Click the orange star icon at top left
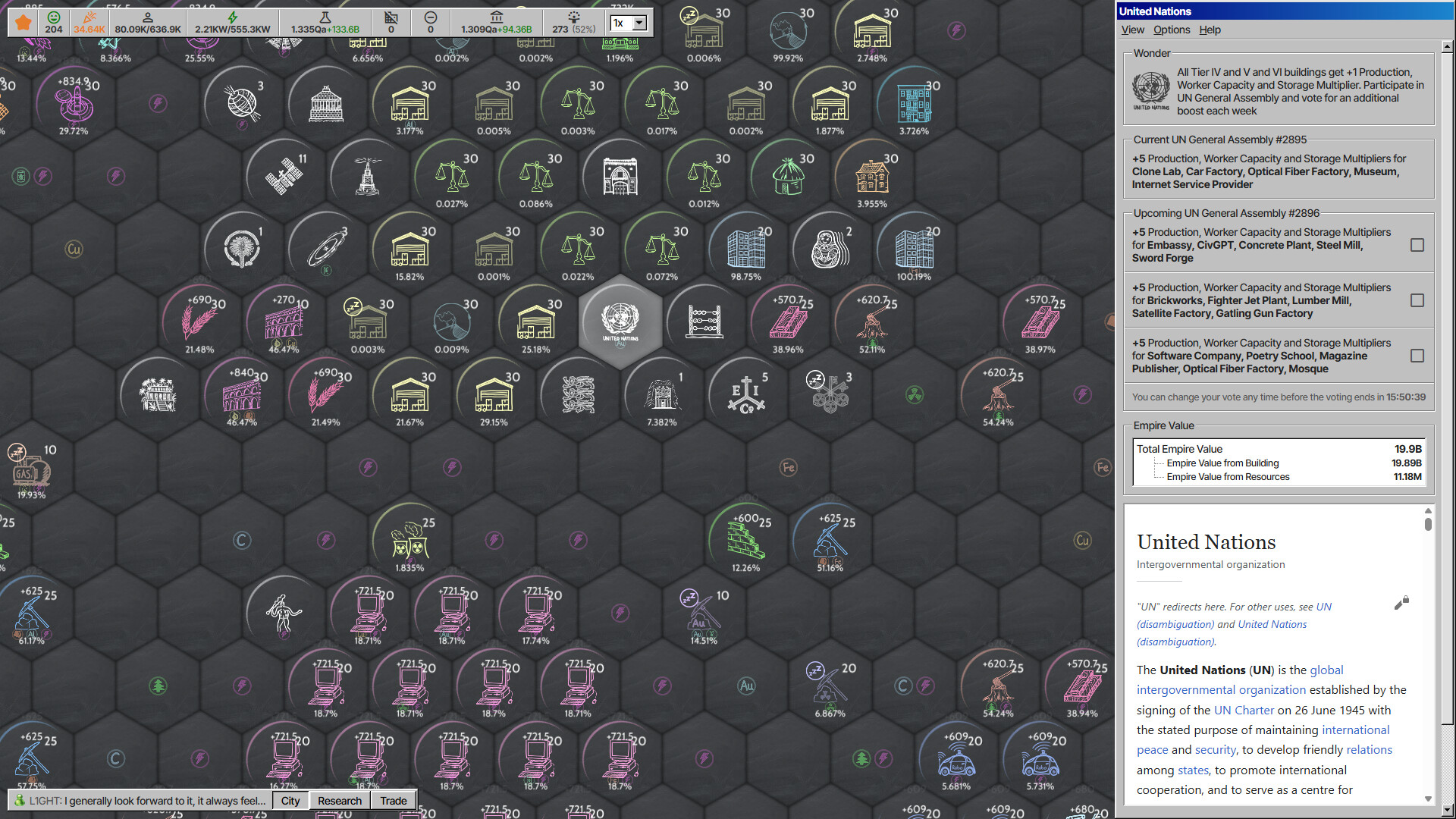 click(x=22, y=23)
